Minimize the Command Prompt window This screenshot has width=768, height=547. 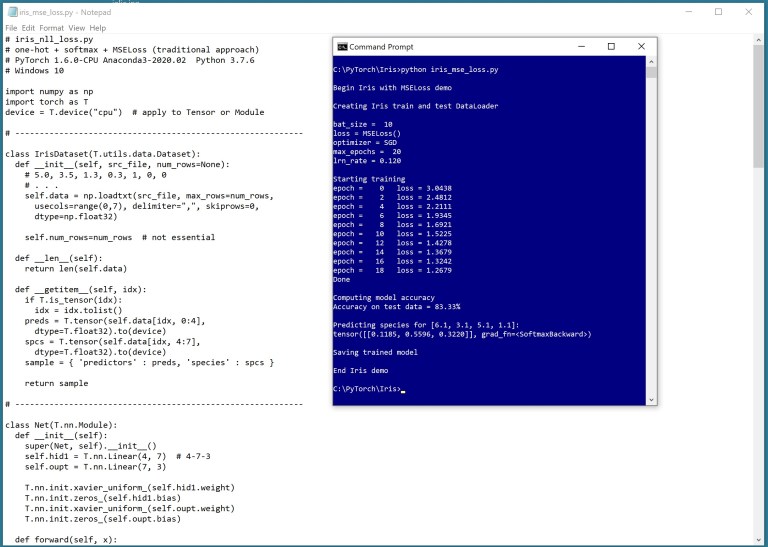point(581,47)
